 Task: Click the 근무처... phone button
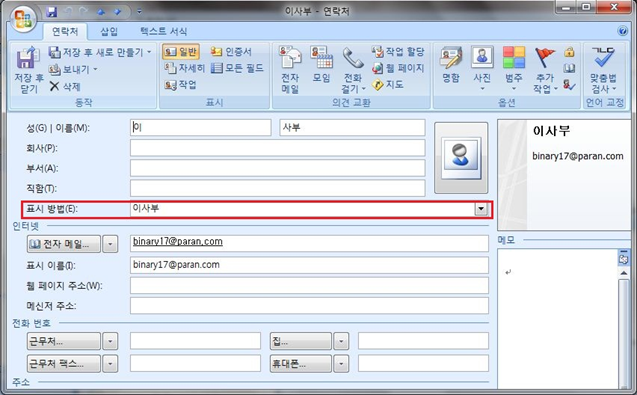click(x=64, y=341)
